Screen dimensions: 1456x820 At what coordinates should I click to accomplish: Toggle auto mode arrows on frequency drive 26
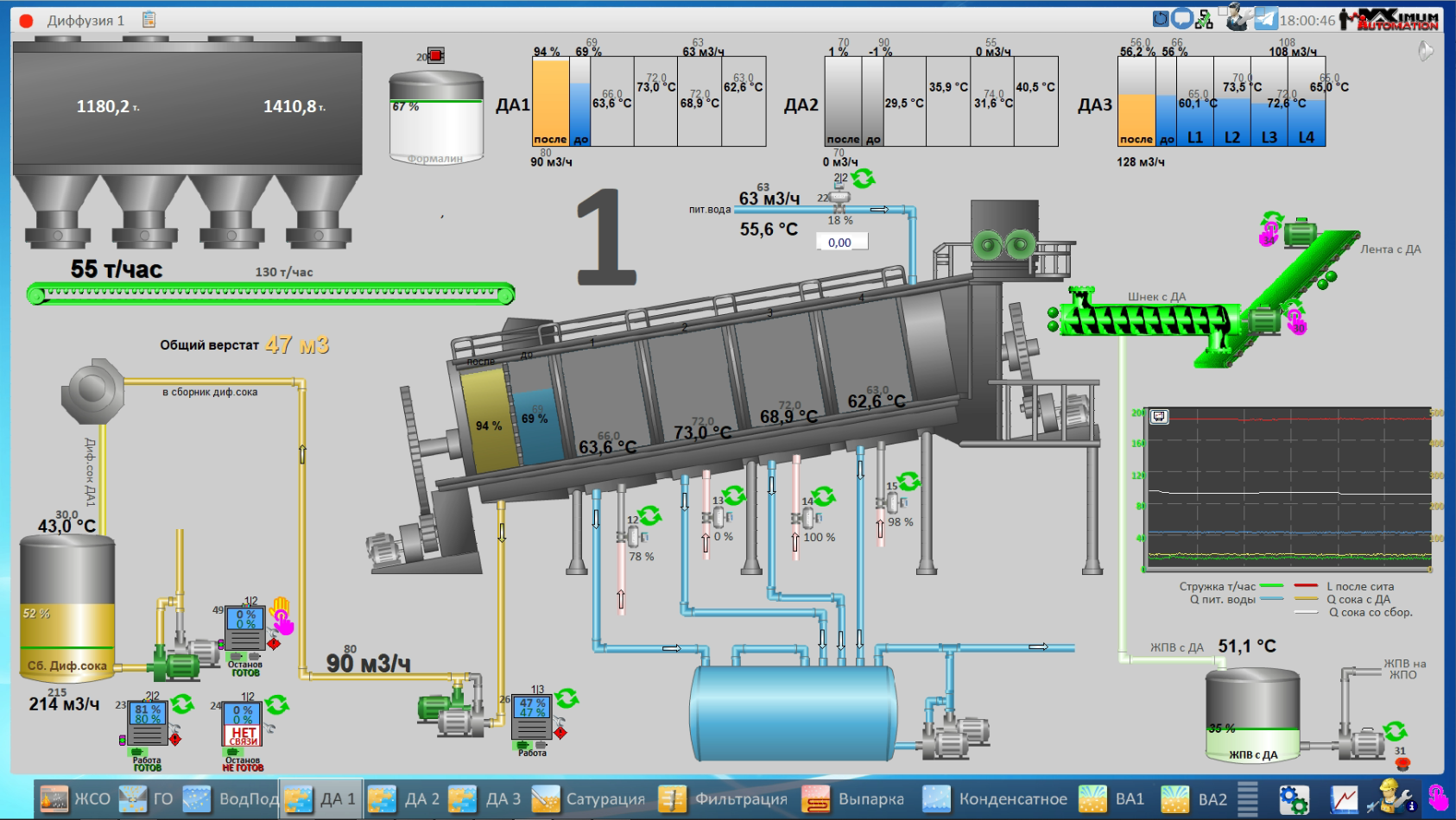coord(567,697)
